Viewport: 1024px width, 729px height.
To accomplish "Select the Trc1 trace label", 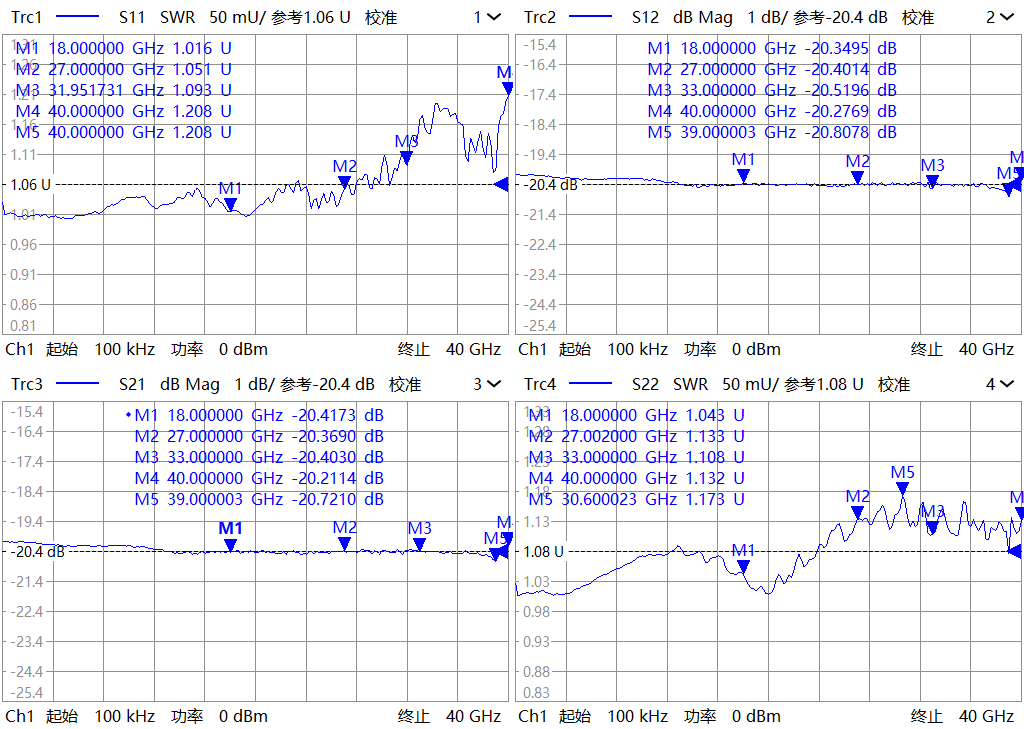I will (27, 17).
